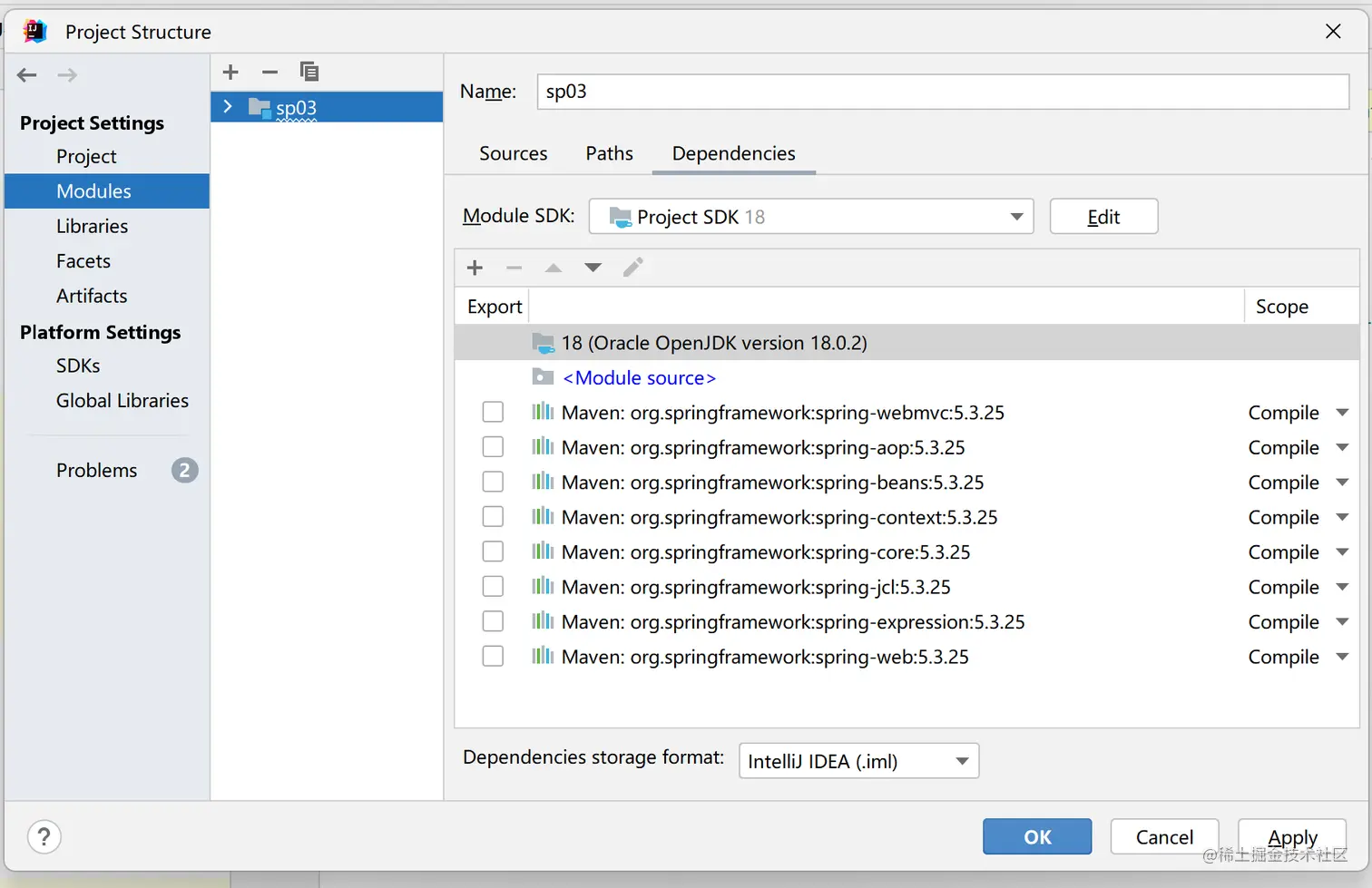Enable export for spring-beans dependency
Screen dimensions: 1372x888
[x=493, y=483]
